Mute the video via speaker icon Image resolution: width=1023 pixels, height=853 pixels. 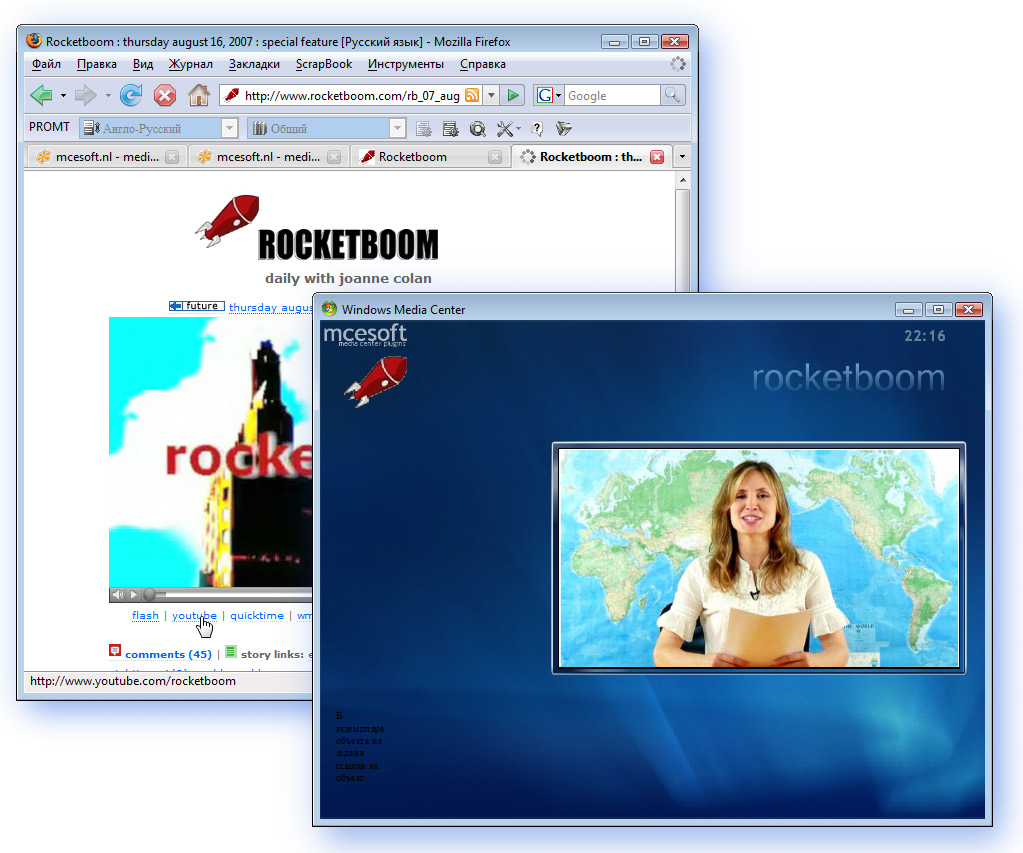(117, 595)
